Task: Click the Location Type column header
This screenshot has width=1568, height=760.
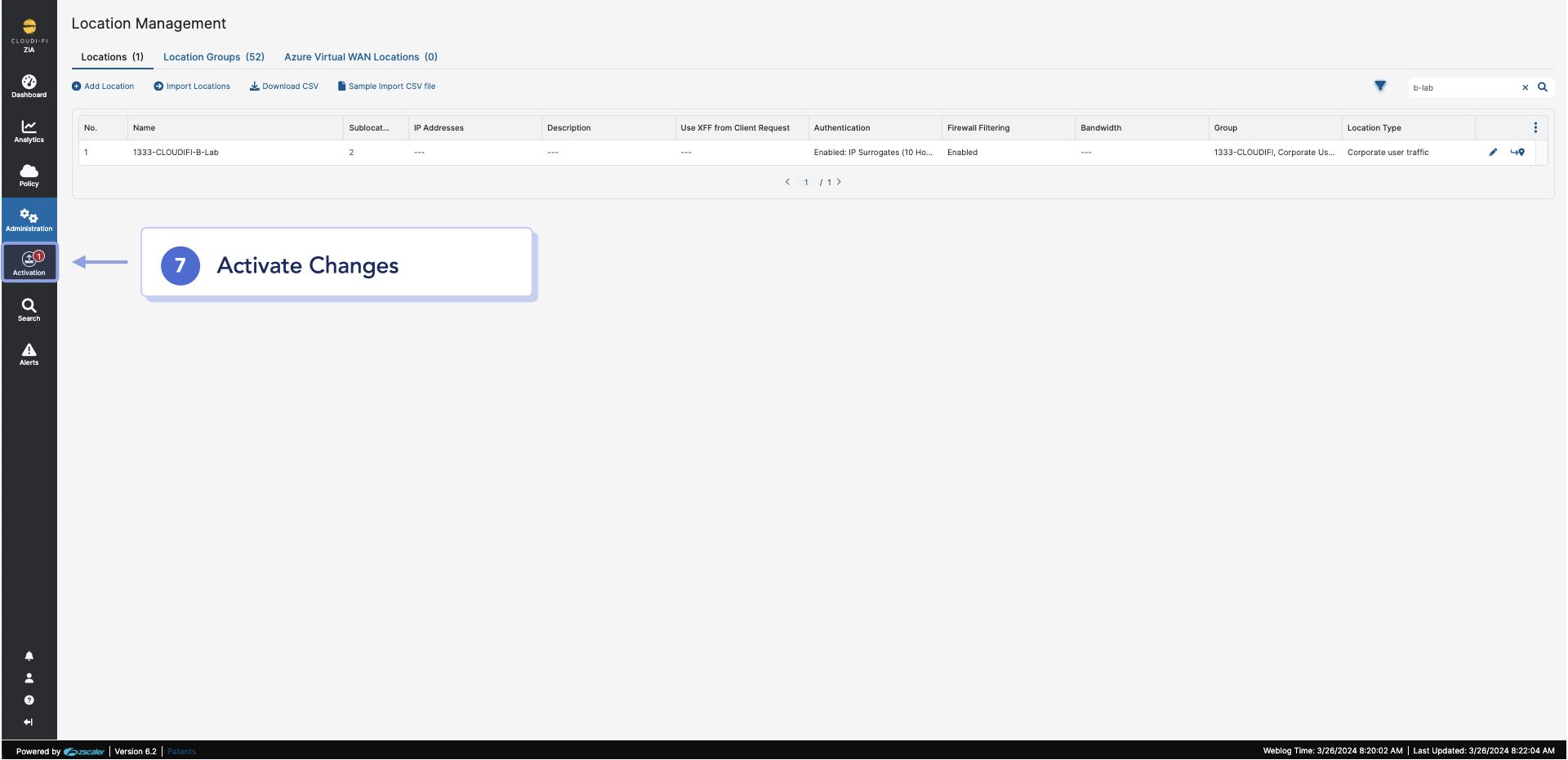Action: tap(1409, 128)
